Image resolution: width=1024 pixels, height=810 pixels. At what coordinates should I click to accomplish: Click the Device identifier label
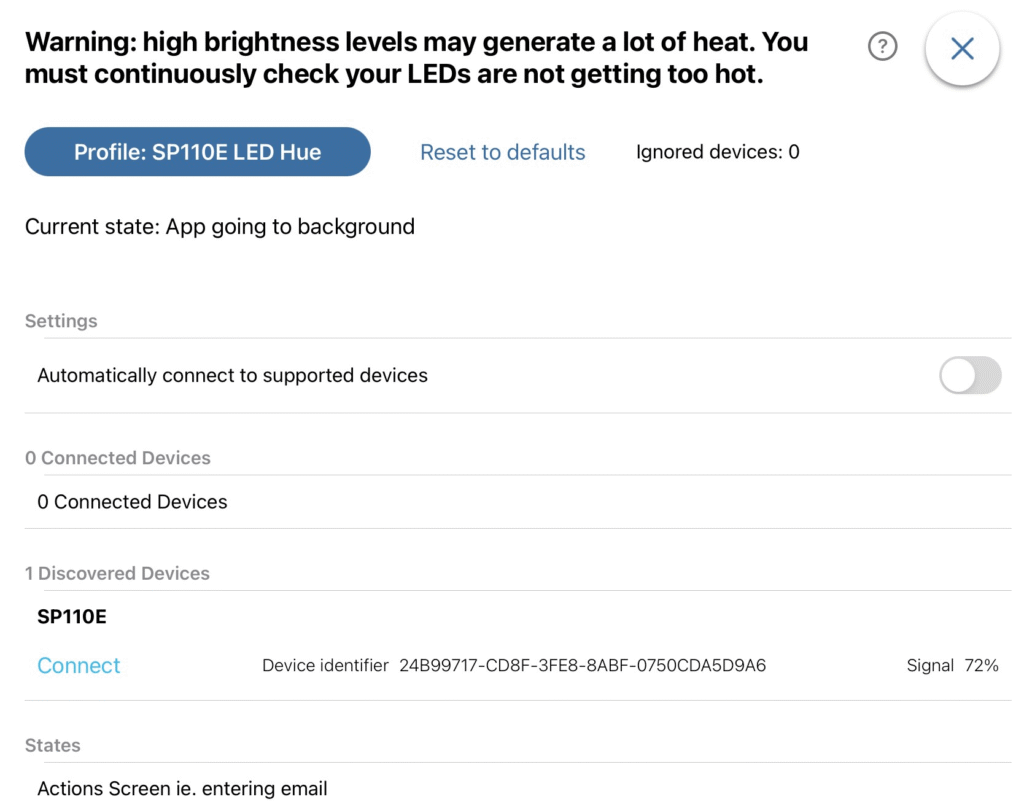point(325,666)
